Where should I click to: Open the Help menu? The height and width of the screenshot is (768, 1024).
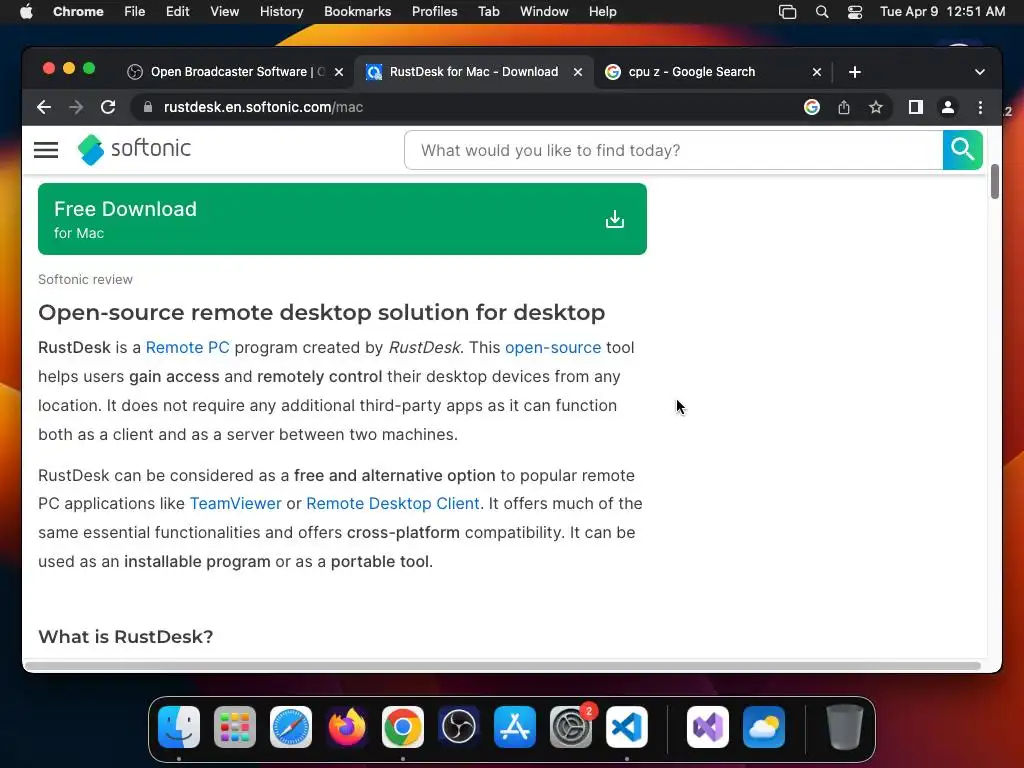tap(602, 12)
